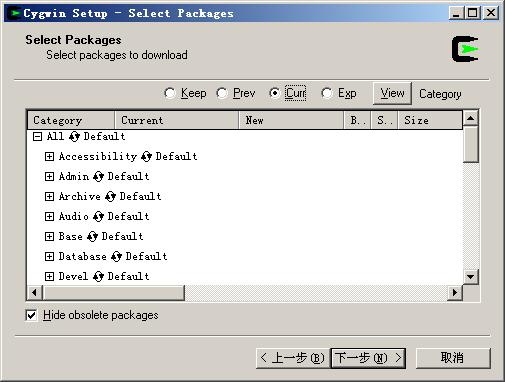This screenshot has width=505, height=382.
Task: Click the cycle icon next to All
Action: [x=74, y=136]
